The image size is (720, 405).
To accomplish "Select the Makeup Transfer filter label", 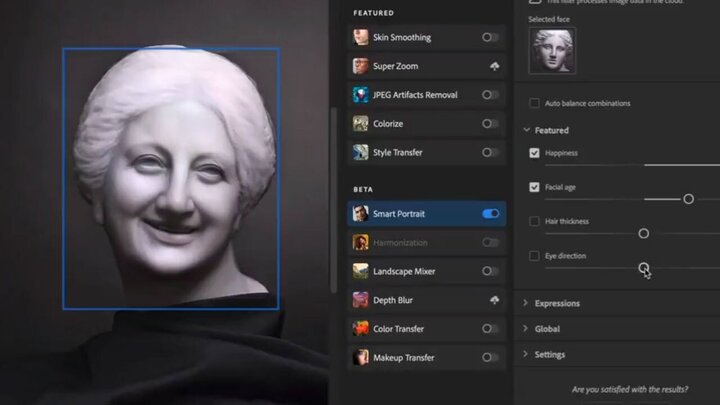I will [x=404, y=357].
